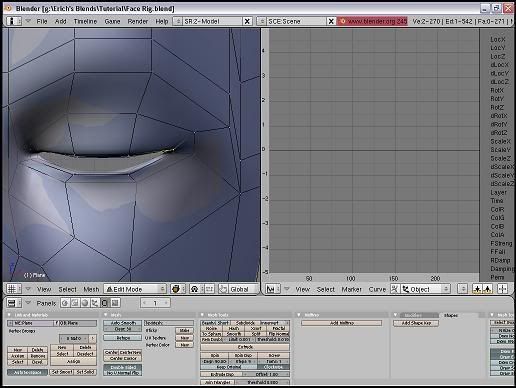Toggle Clockwise spin option
Image resolution: width=516 pixels, height=388 pixels.
273,367
